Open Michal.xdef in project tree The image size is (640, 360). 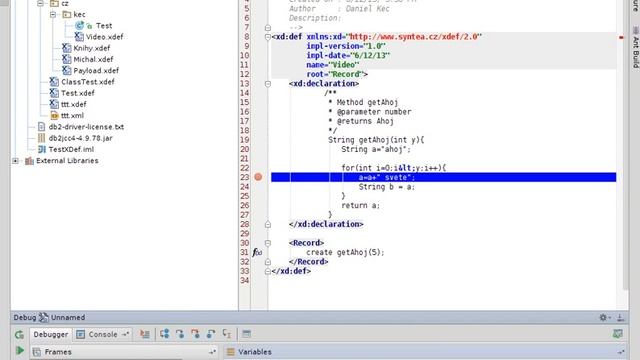(x=93, y=60)
